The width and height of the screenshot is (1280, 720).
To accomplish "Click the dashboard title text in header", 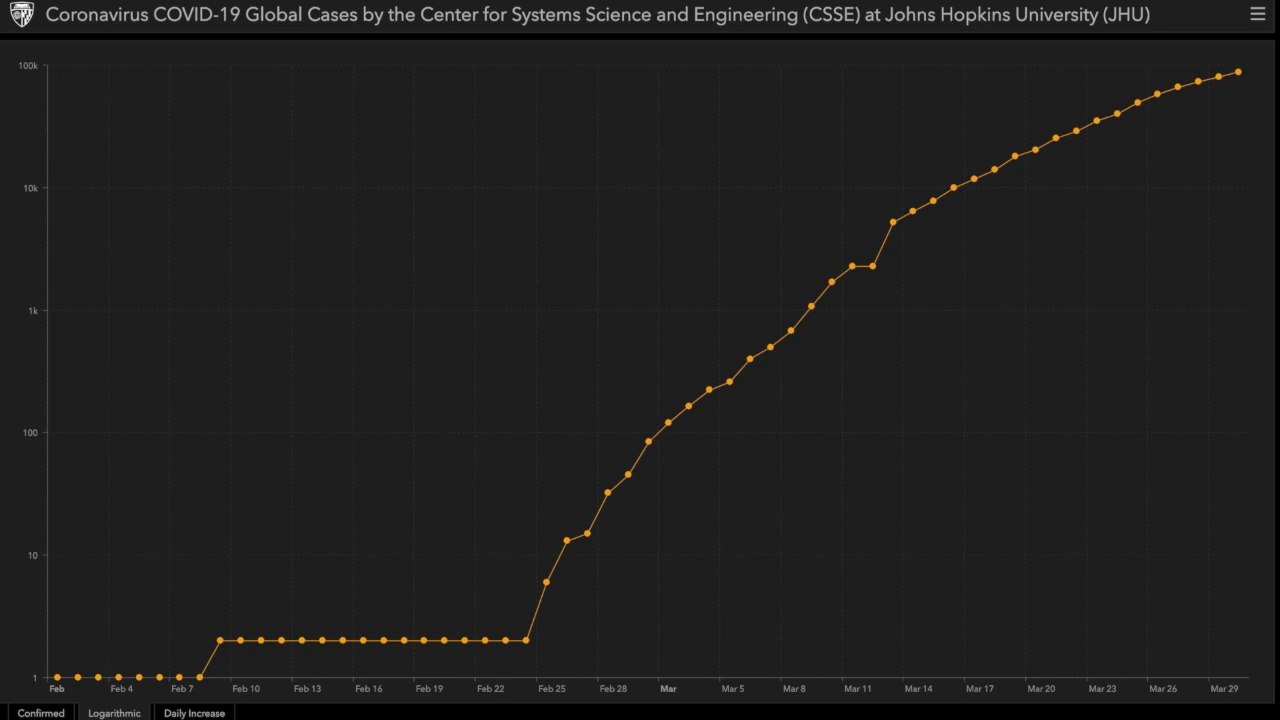I will 597,15.
